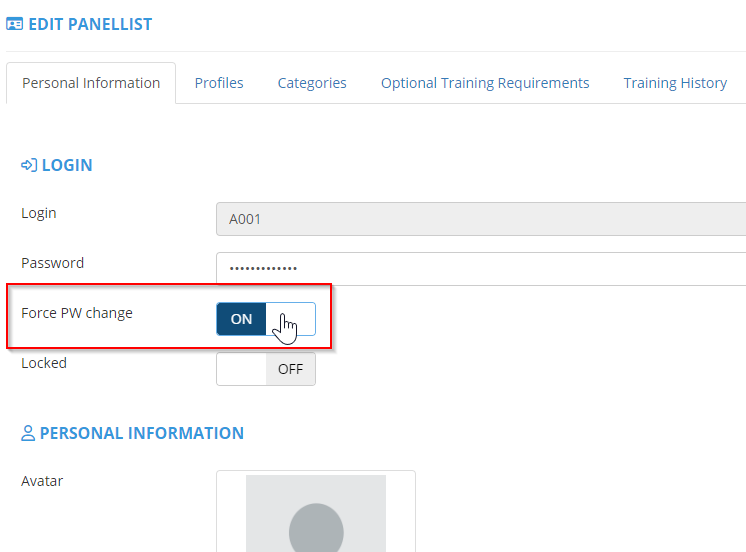View the Training History tab

[675, 83]
